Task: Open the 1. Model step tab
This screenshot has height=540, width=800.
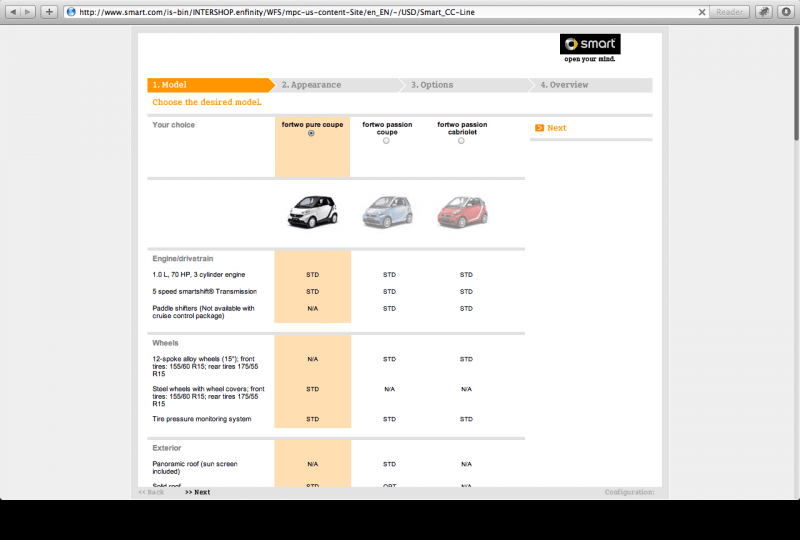Action: click(x=210, y=85)
